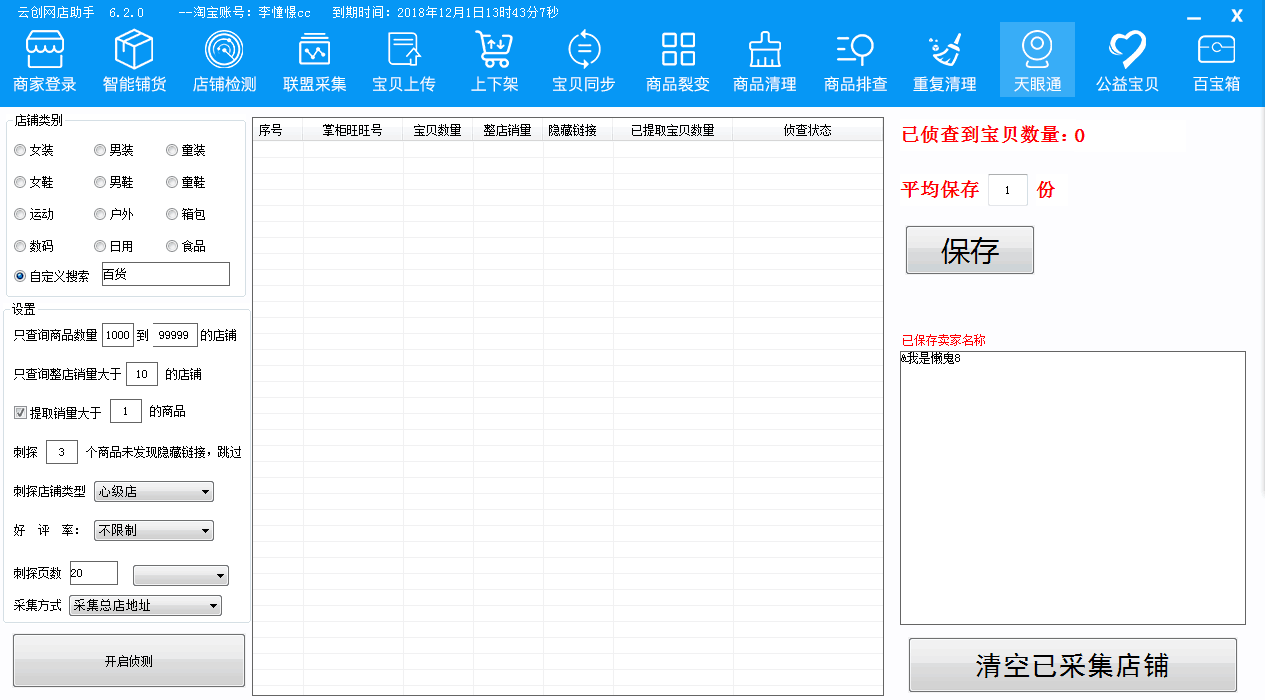
Task: Select the 男鞋 store category
Action: pyautogui.click(x=114, y=182)
